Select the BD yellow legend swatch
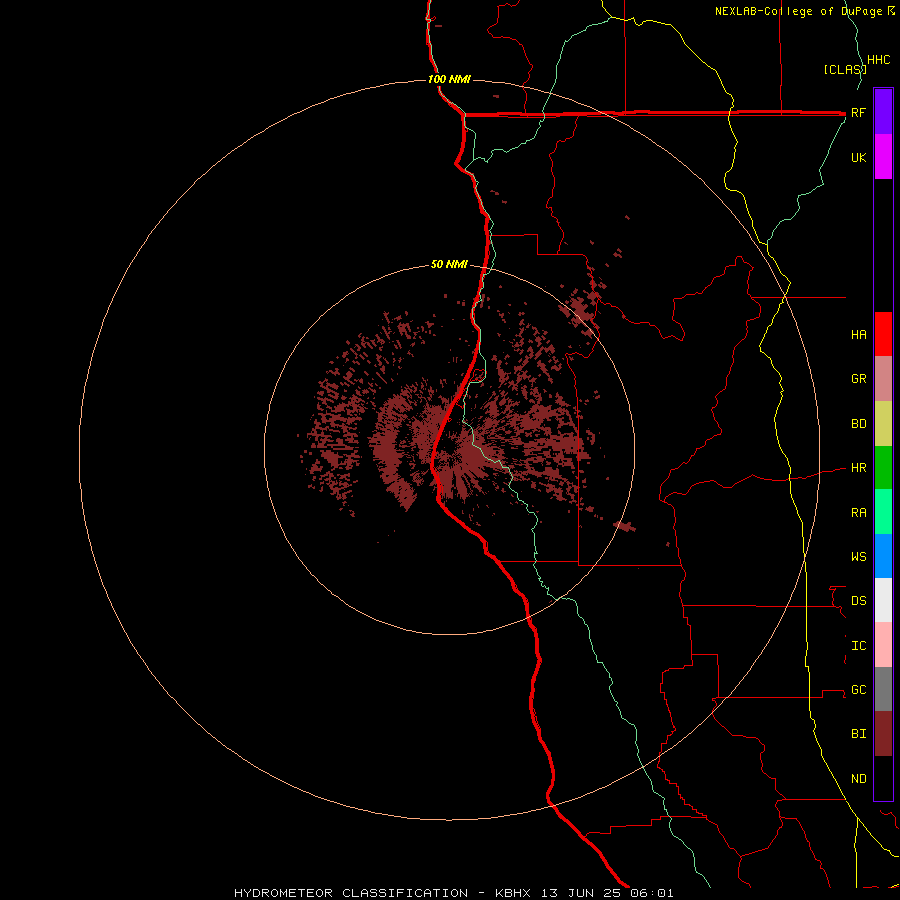The image size is (900, 900). [x=883, y=424]
